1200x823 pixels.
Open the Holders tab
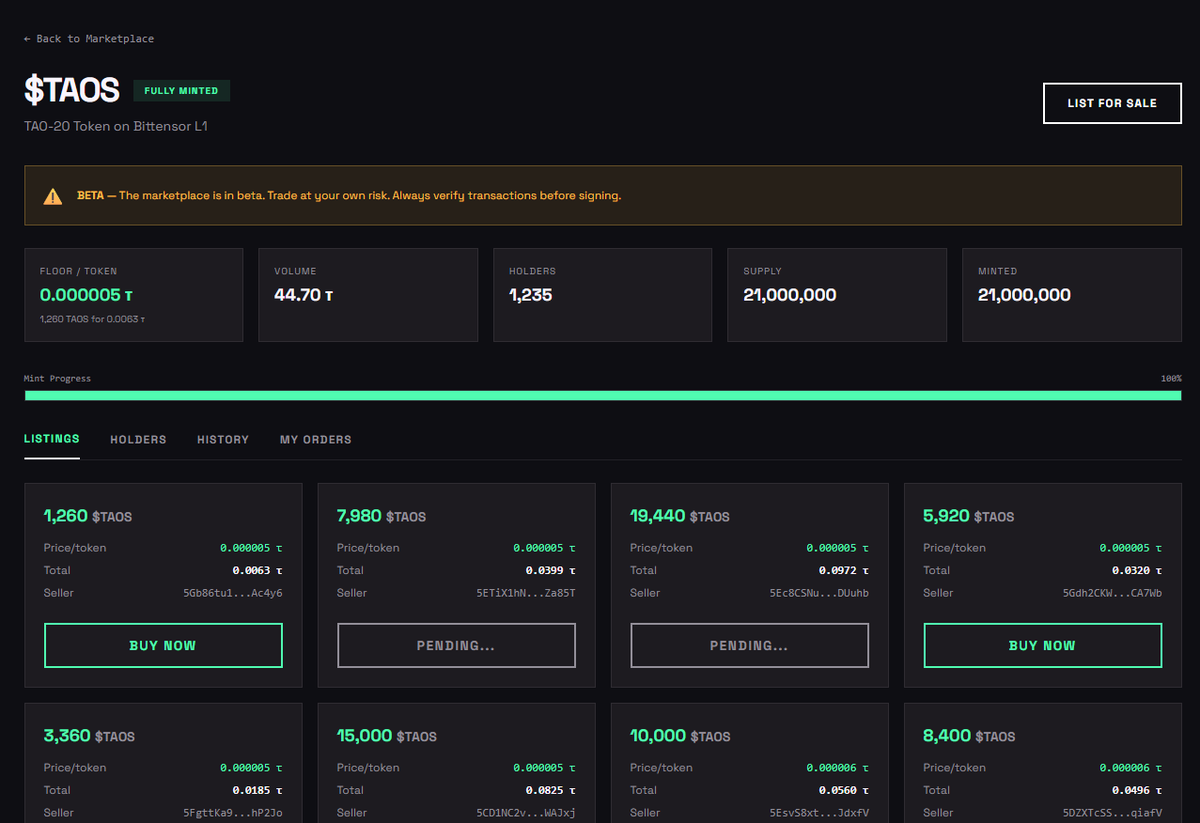coord(138,439)
